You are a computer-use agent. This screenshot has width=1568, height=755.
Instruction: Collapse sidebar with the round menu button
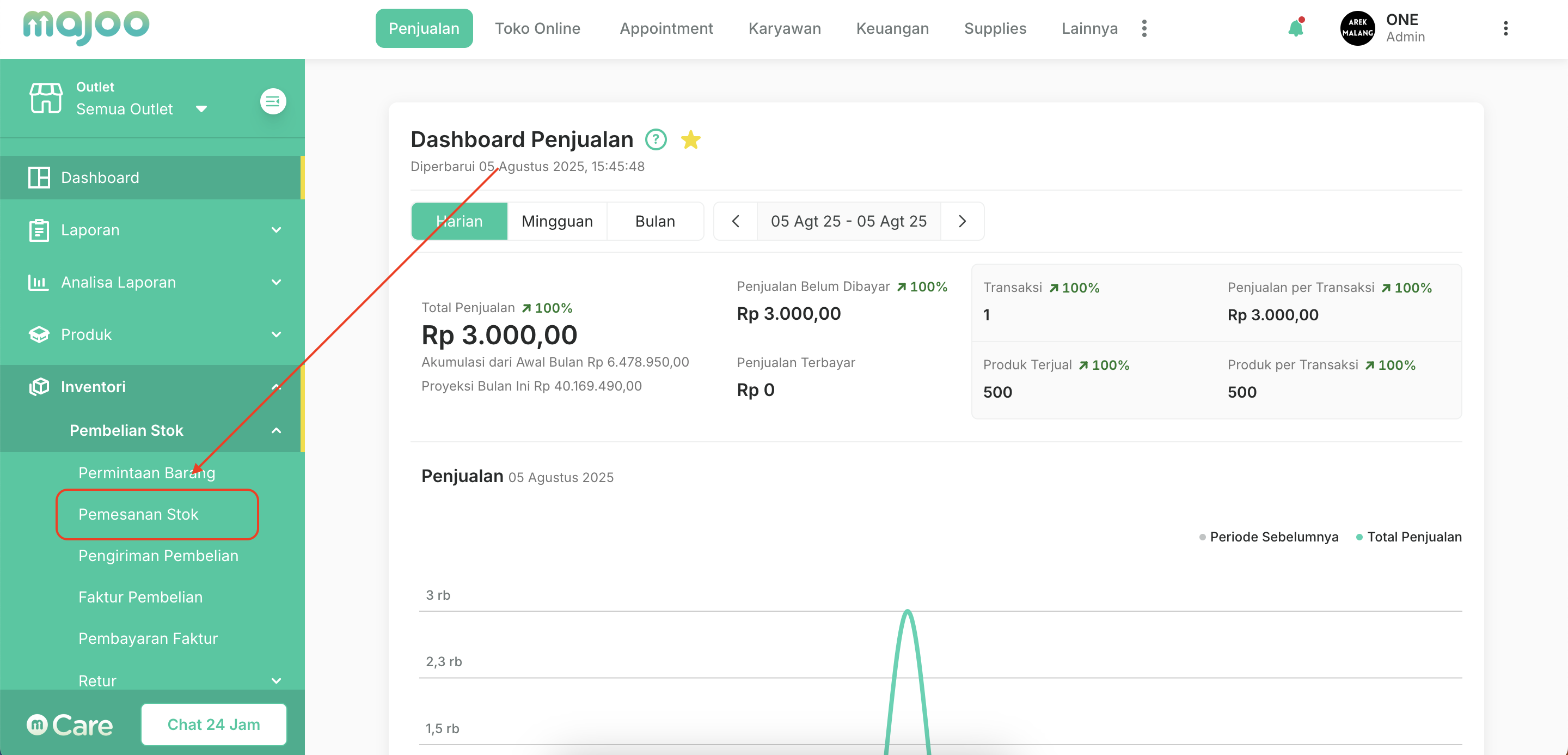[x=273, y=101]
